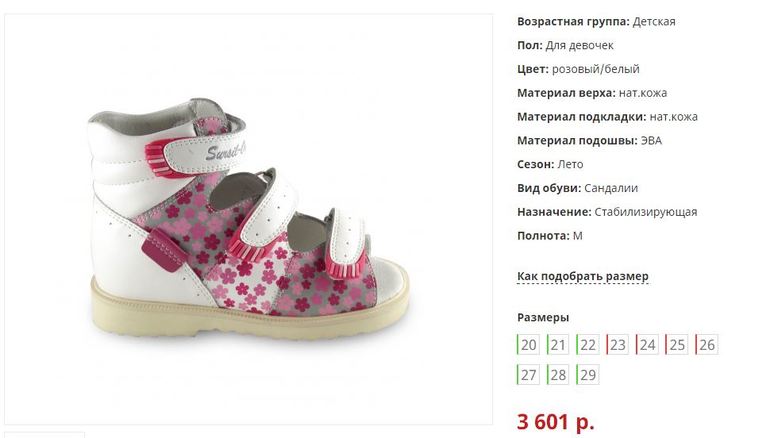The image size is (770, 438).
Task: Click the pink floral sandal product image
Action: (x=249, y=219)
